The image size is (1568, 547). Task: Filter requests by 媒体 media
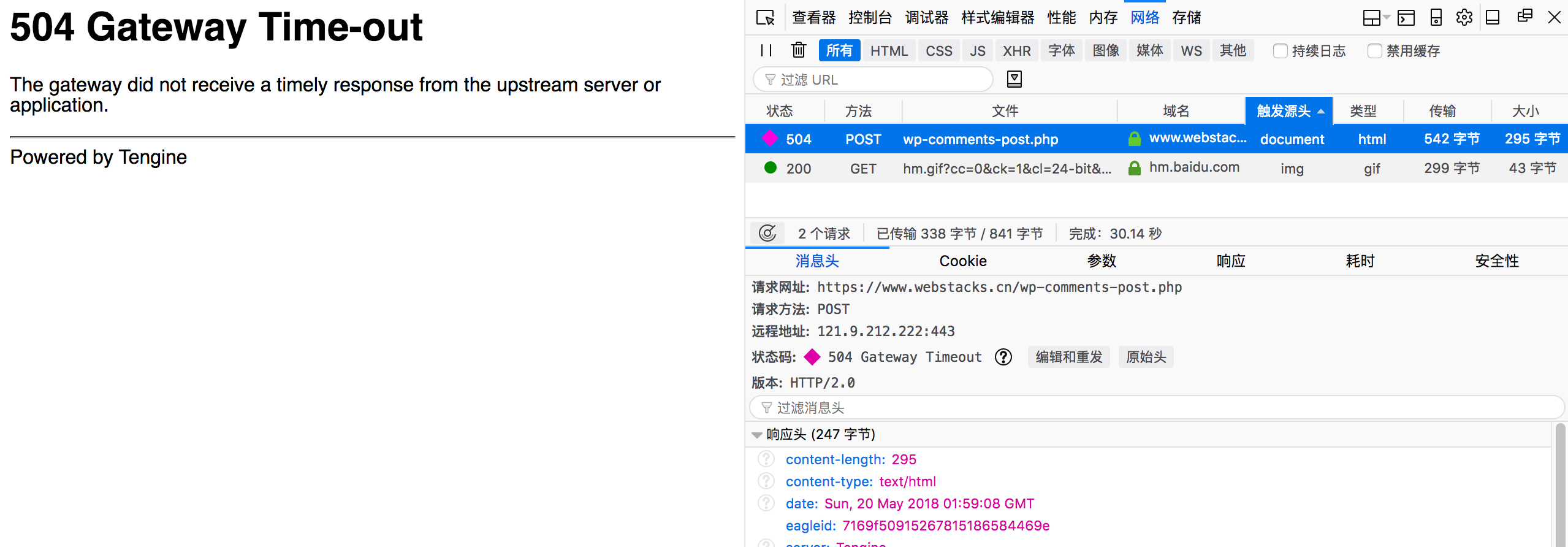pyautogui.click(x=1149, y=50)
